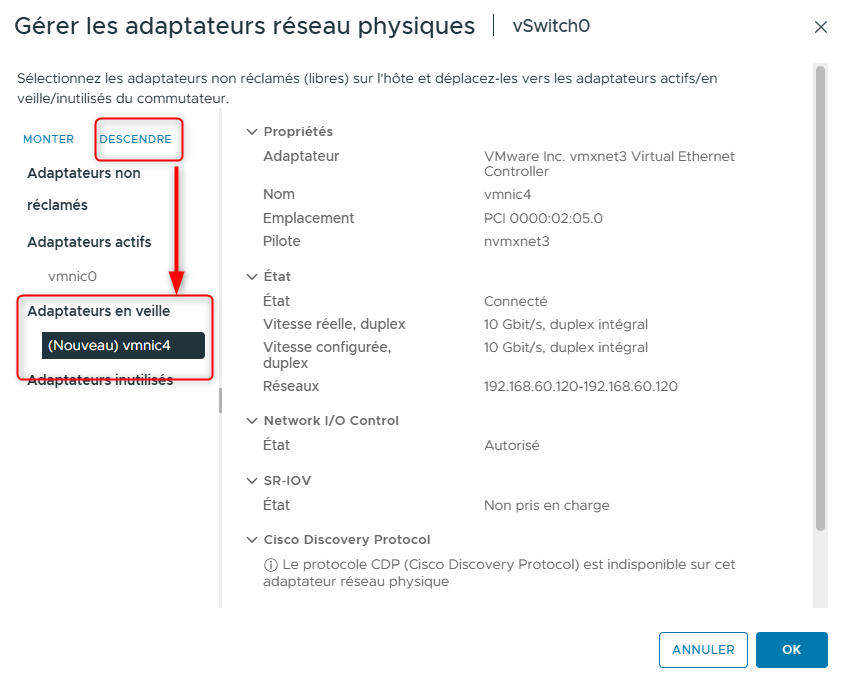Collapse the Propriétés section
Viewport: 843px width, 678px height.
click(x=251, y=131)
